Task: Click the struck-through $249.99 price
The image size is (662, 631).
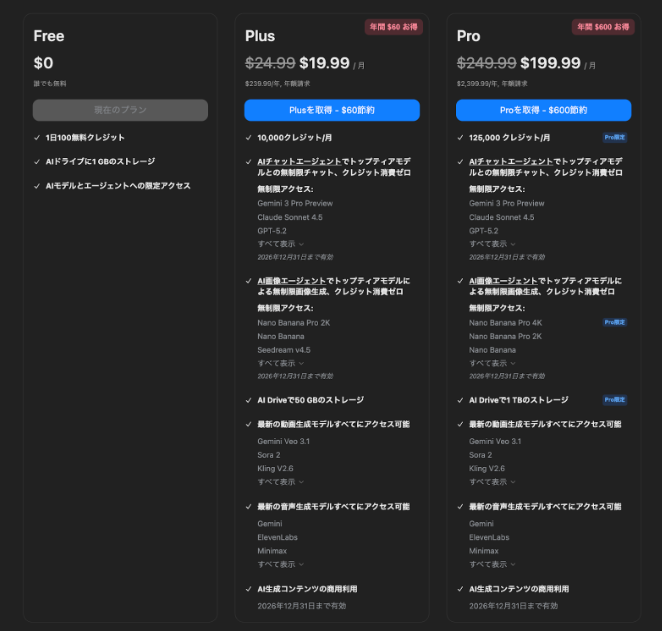Action: [486, 63]
